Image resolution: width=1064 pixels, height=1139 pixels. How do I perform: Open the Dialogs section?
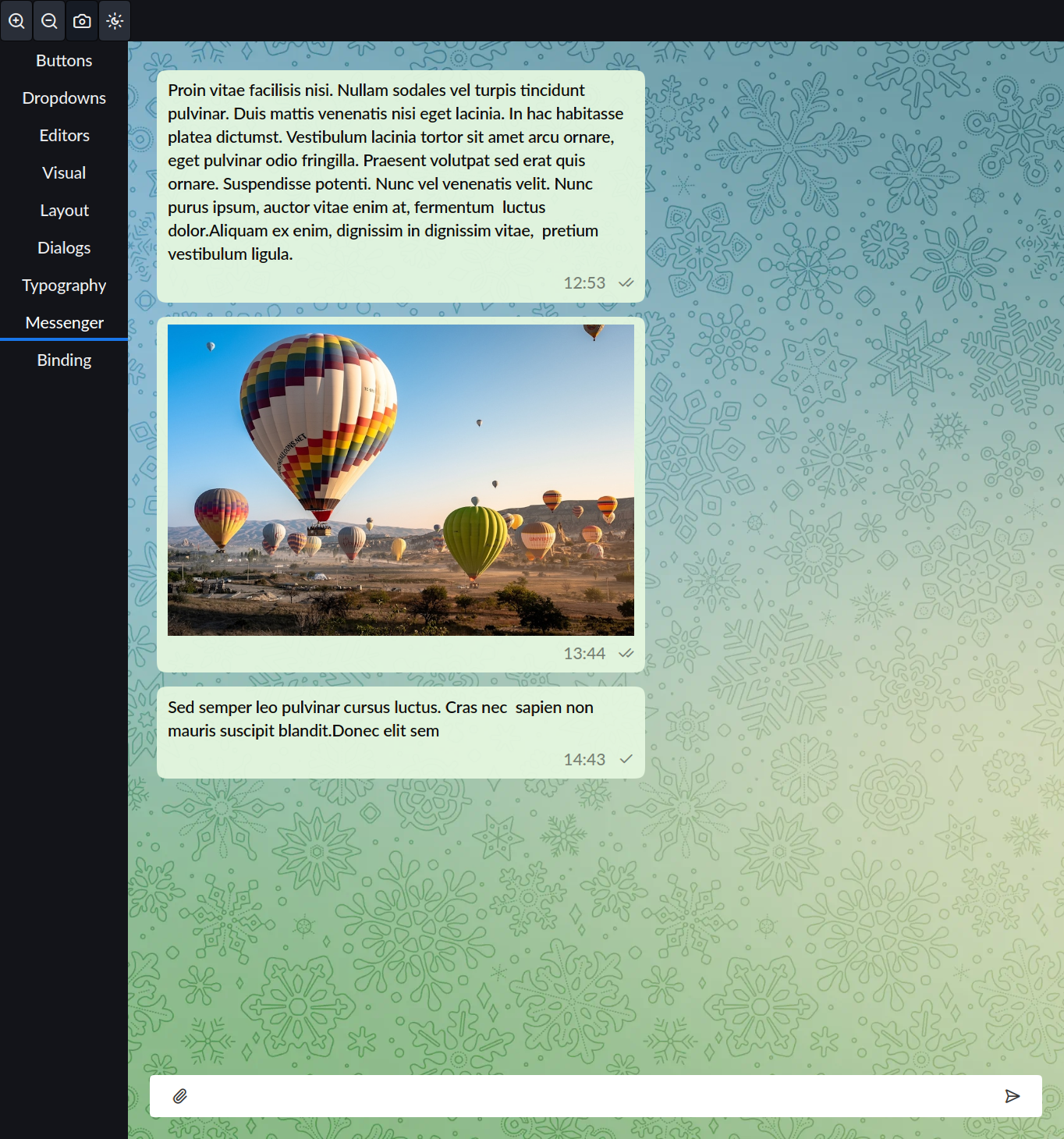64,248
